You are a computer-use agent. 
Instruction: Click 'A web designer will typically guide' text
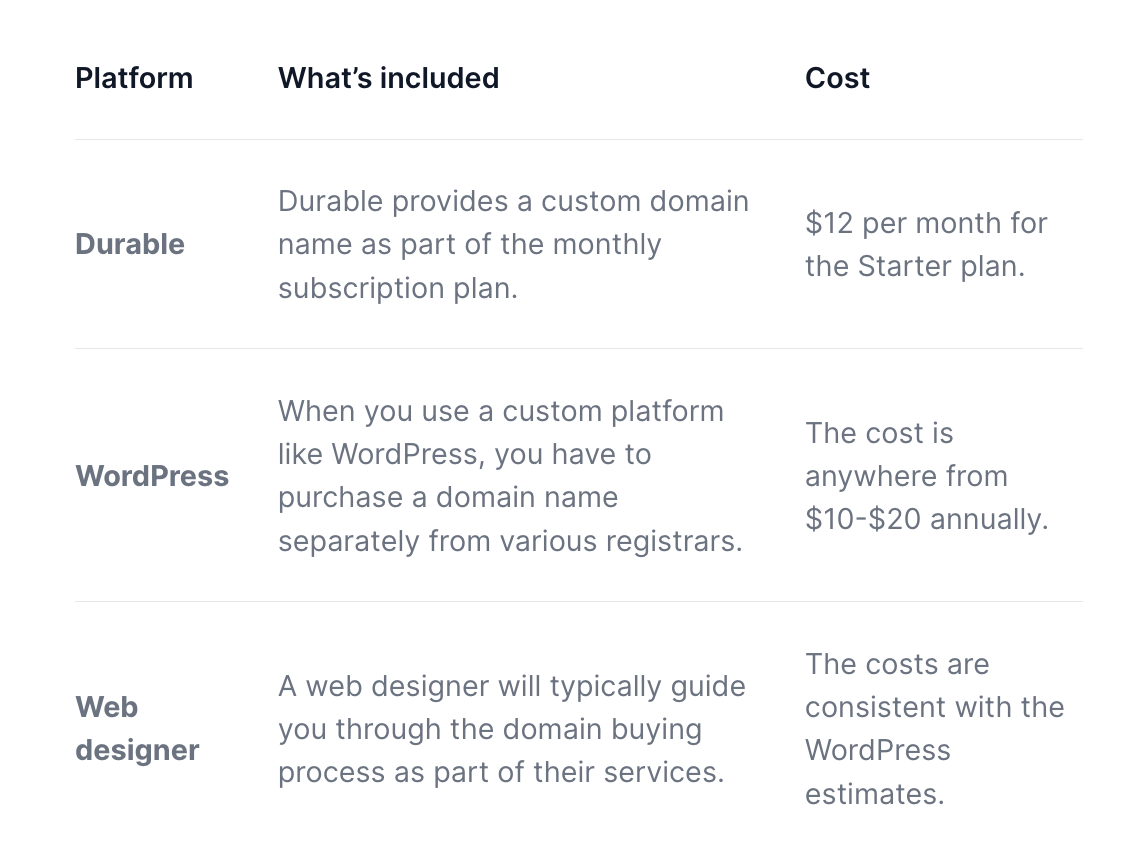click(511, 686)
